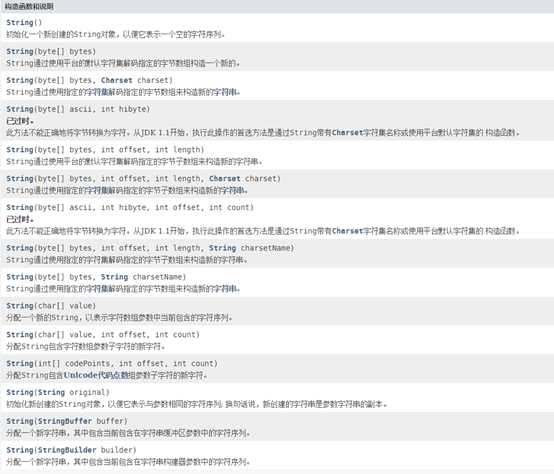Viewport: 554px width, 474px height.
Task: Click String parameter type in String(byte[] bytes, String charsetName)
Action: (114, 277)
